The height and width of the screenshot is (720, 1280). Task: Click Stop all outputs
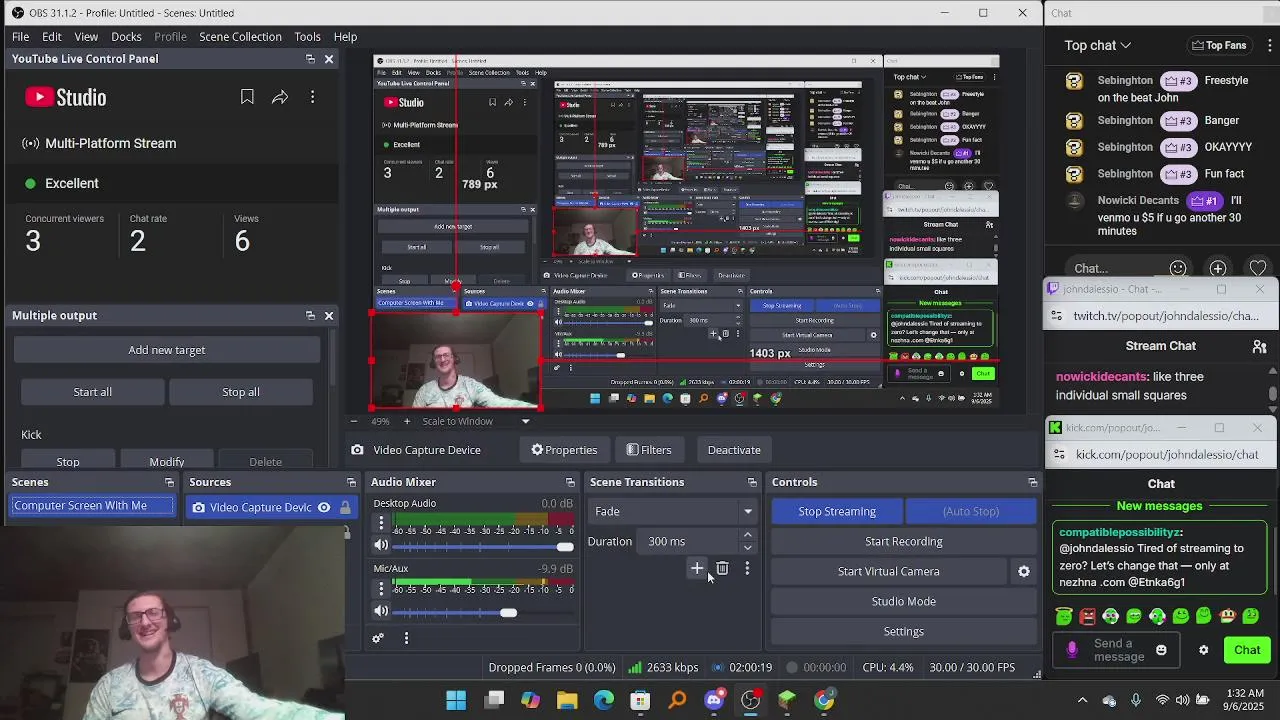click(x=240, y=392)
